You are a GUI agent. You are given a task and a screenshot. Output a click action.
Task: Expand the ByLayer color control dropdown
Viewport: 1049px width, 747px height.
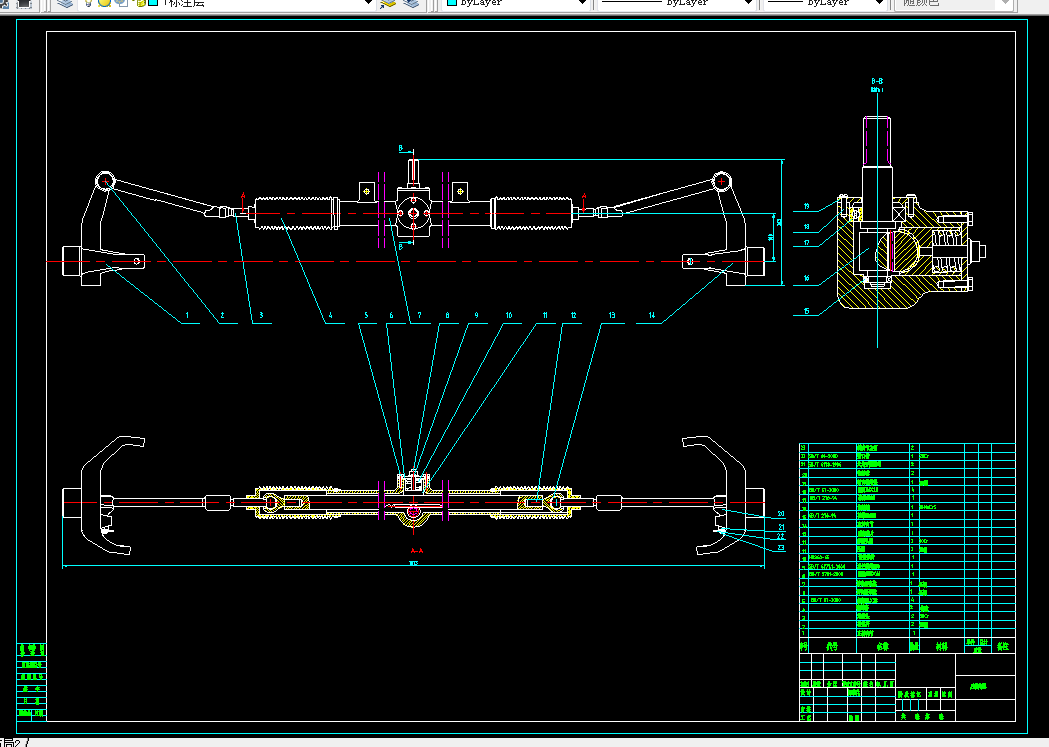581,3
